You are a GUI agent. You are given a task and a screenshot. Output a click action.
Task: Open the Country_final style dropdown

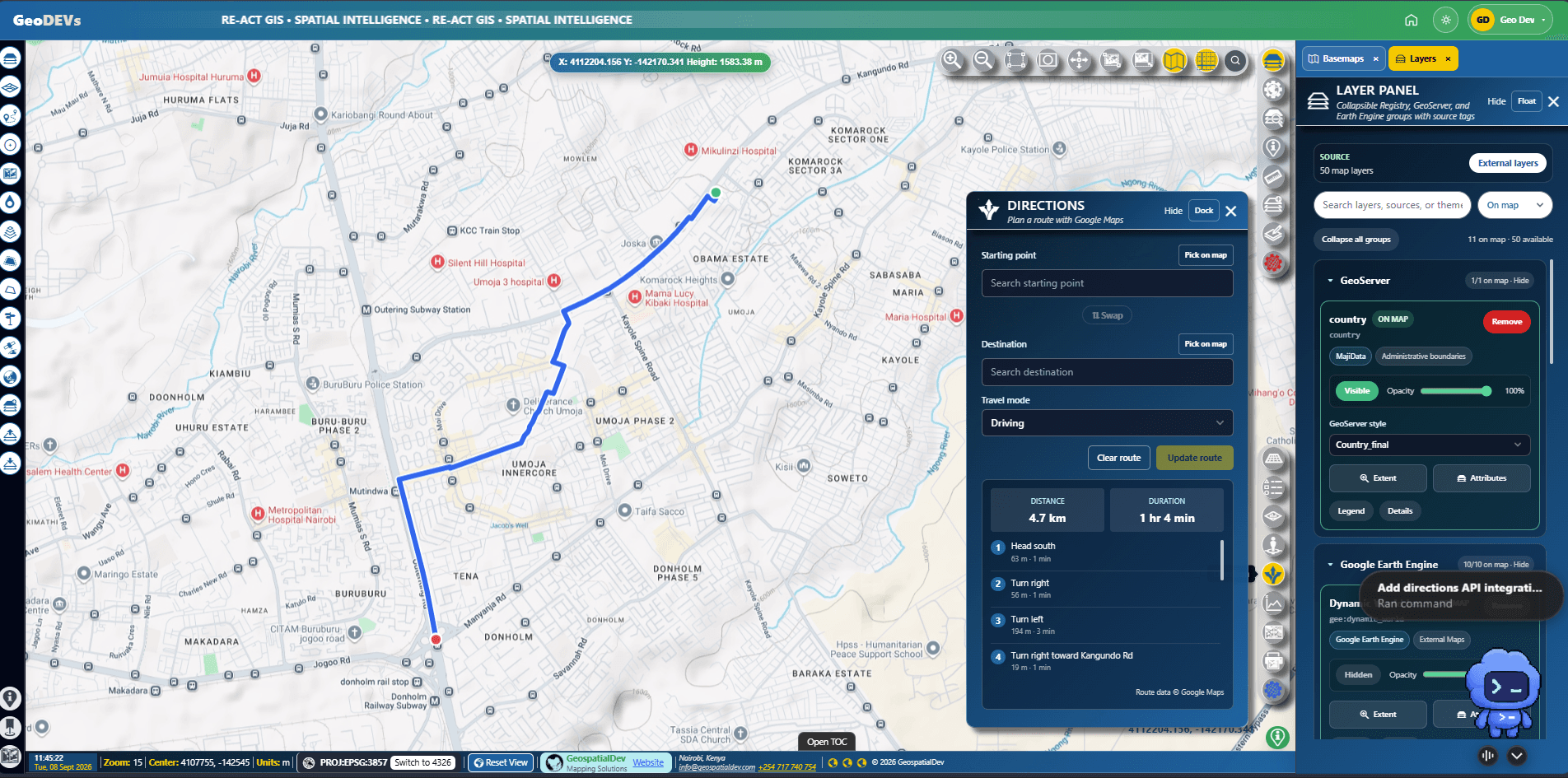pyautogui.click(x=1430, y=445)
